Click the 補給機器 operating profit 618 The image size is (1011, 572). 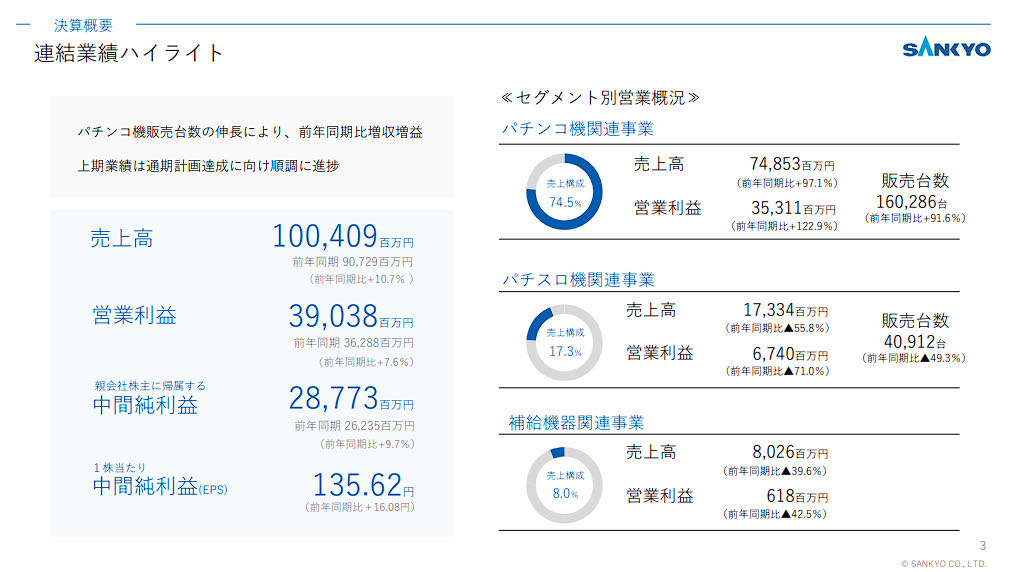780,496
